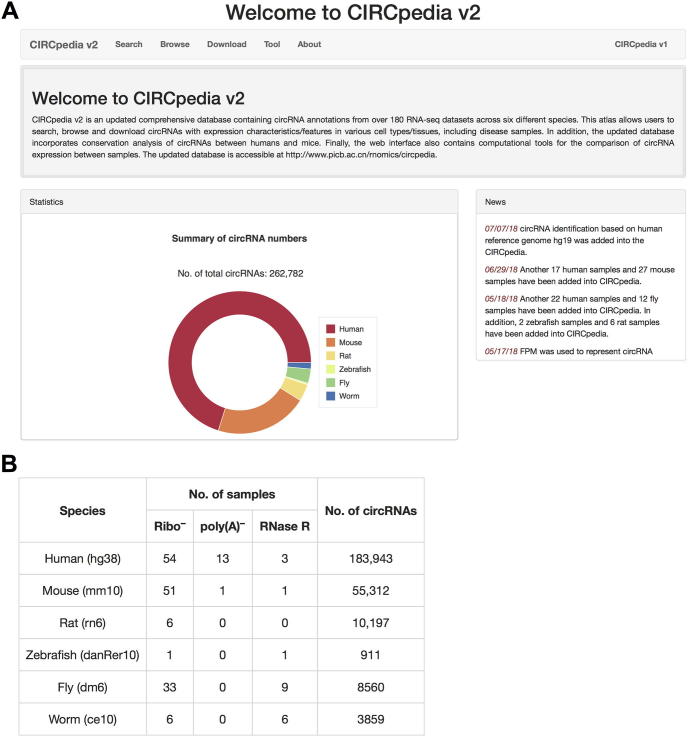Click the Fly (dm6) row label

(83, 687)
